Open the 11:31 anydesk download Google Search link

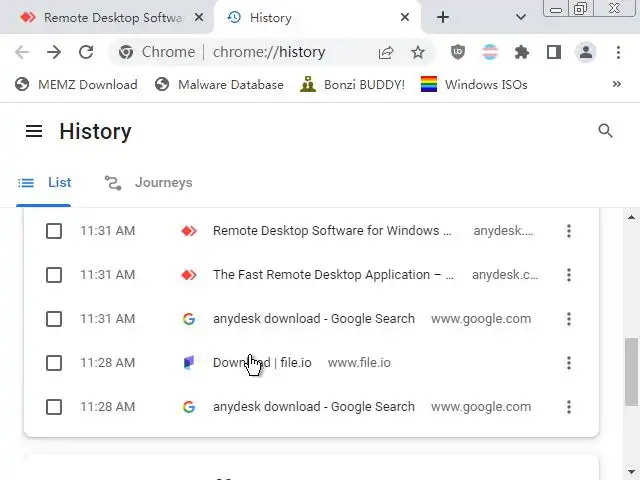tap(313, 319)
